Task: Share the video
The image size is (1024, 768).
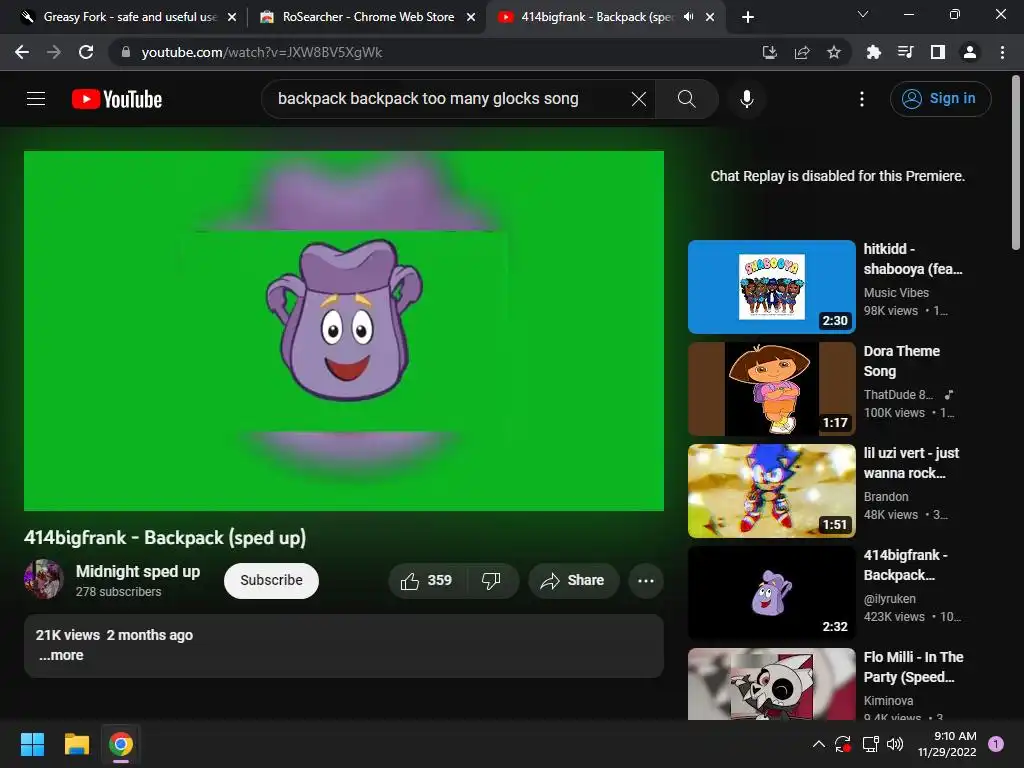Action: point(573,581)
